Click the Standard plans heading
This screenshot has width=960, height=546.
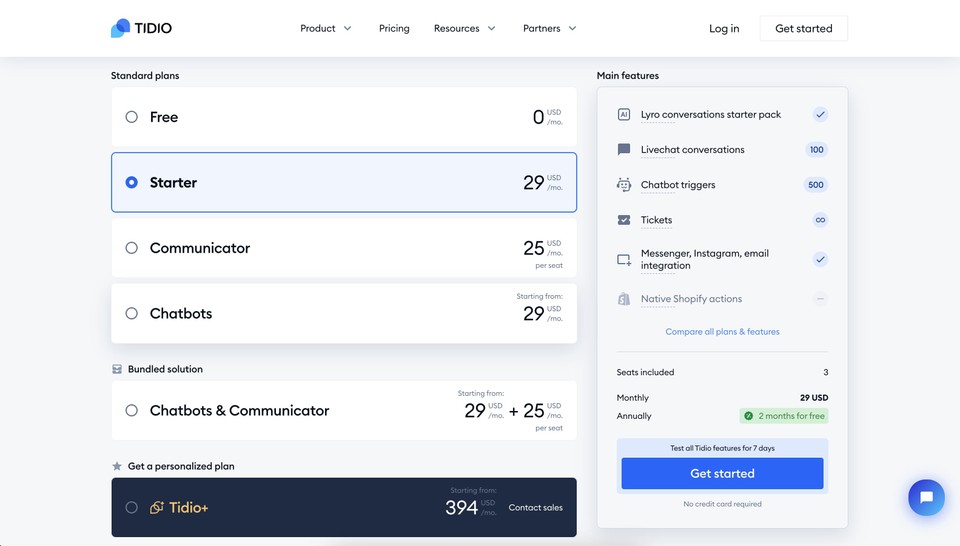[x=145, y=75]
